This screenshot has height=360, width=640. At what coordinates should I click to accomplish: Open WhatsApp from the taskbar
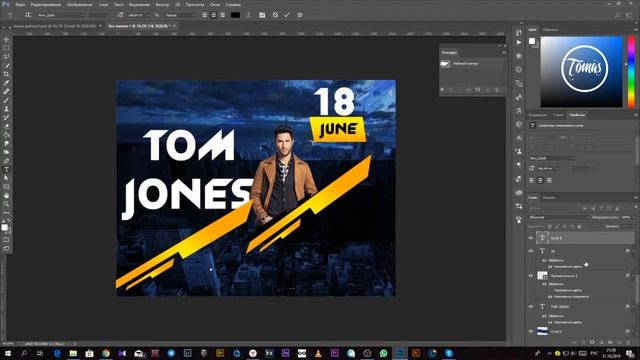pos(383,353)
